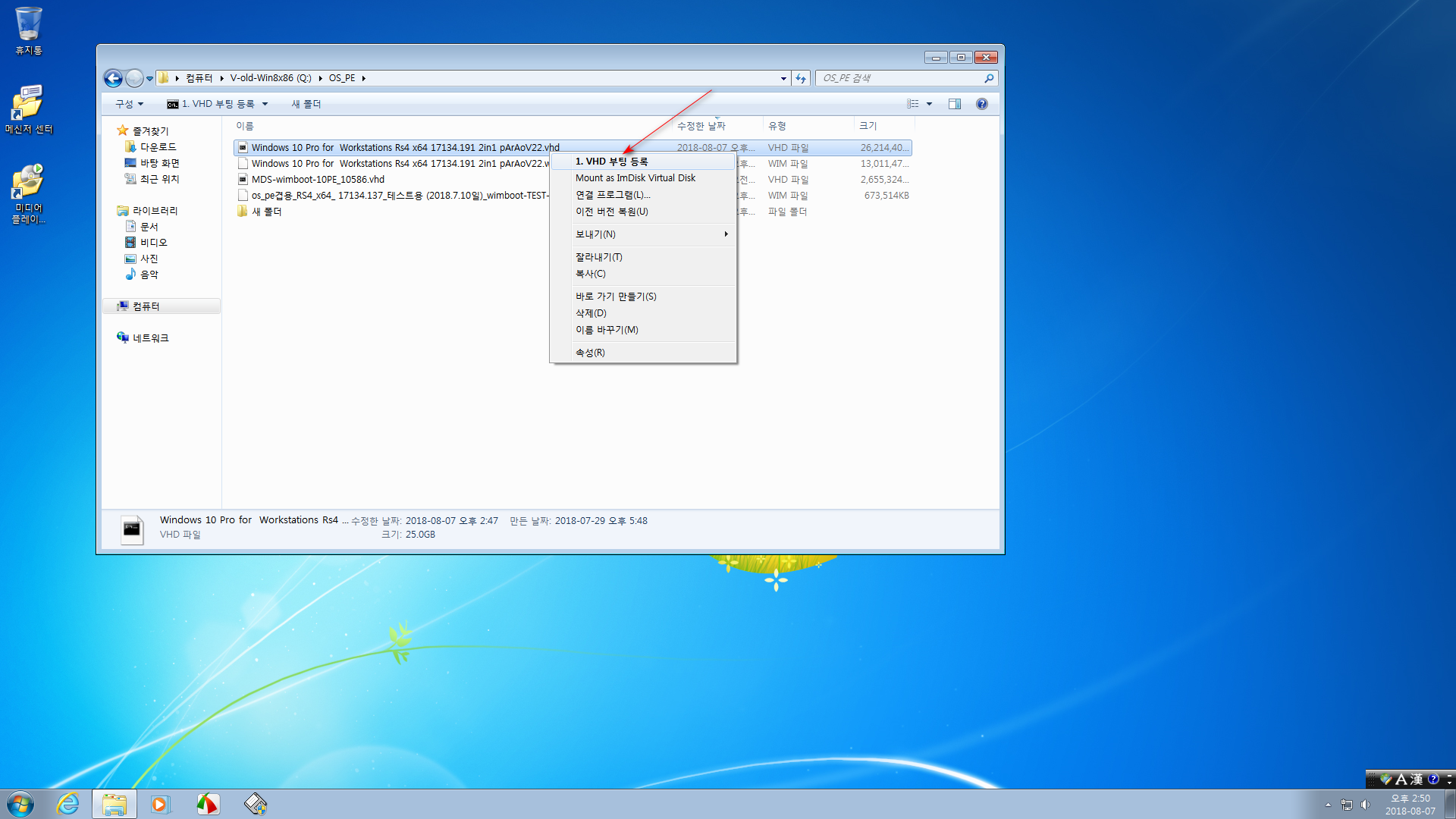Open 다운로드 in favorites

pyautogui.click(x=158, y=147)
